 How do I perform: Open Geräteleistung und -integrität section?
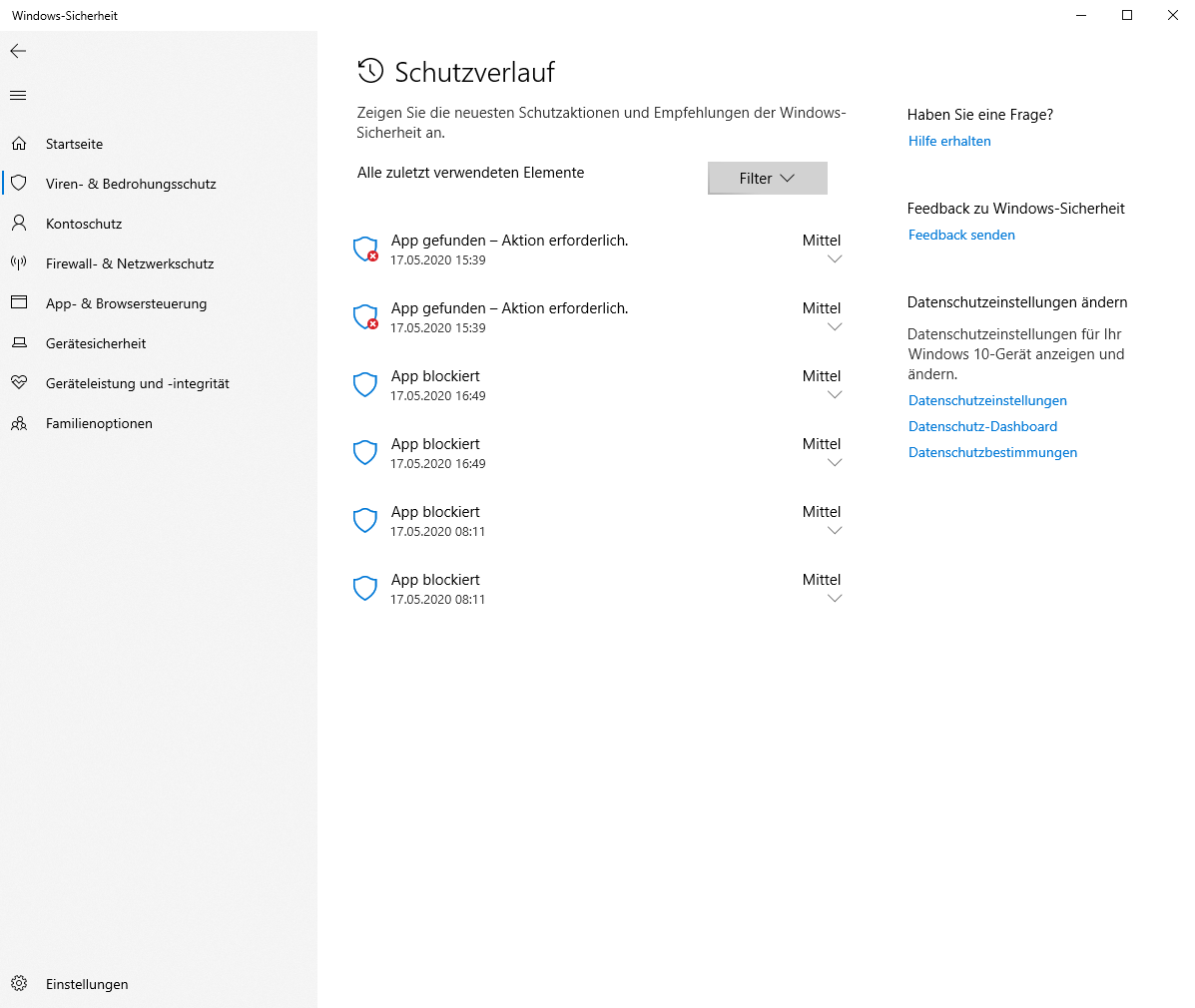(x=159, y=383)
